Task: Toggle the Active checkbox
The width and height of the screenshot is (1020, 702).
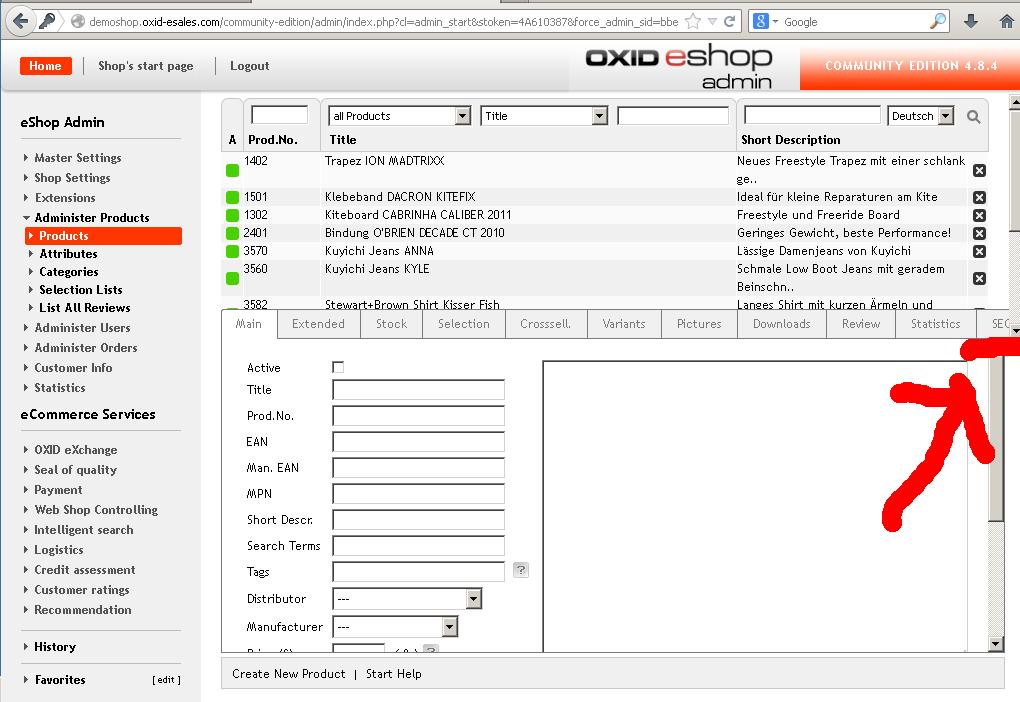Action: [x=338, y=368]
